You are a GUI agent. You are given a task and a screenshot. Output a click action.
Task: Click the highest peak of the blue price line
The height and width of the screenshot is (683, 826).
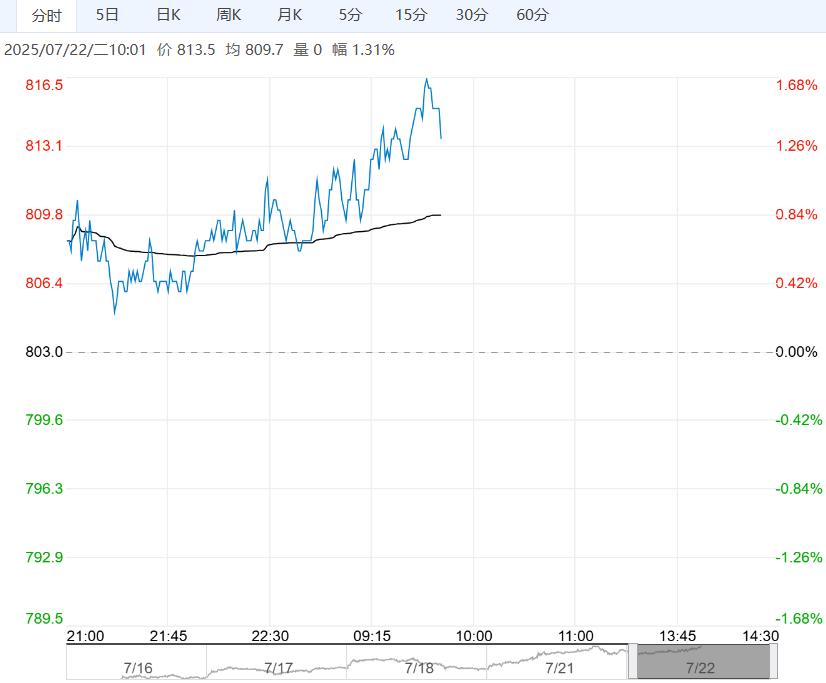coord(427,78)
